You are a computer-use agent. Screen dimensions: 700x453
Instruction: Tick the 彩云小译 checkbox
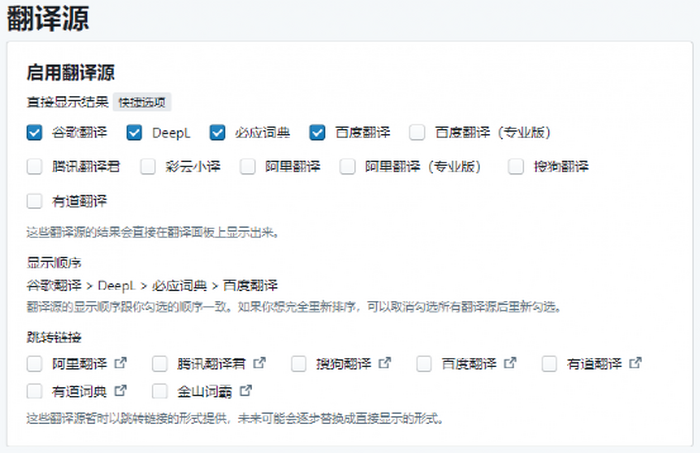point(149,167)
